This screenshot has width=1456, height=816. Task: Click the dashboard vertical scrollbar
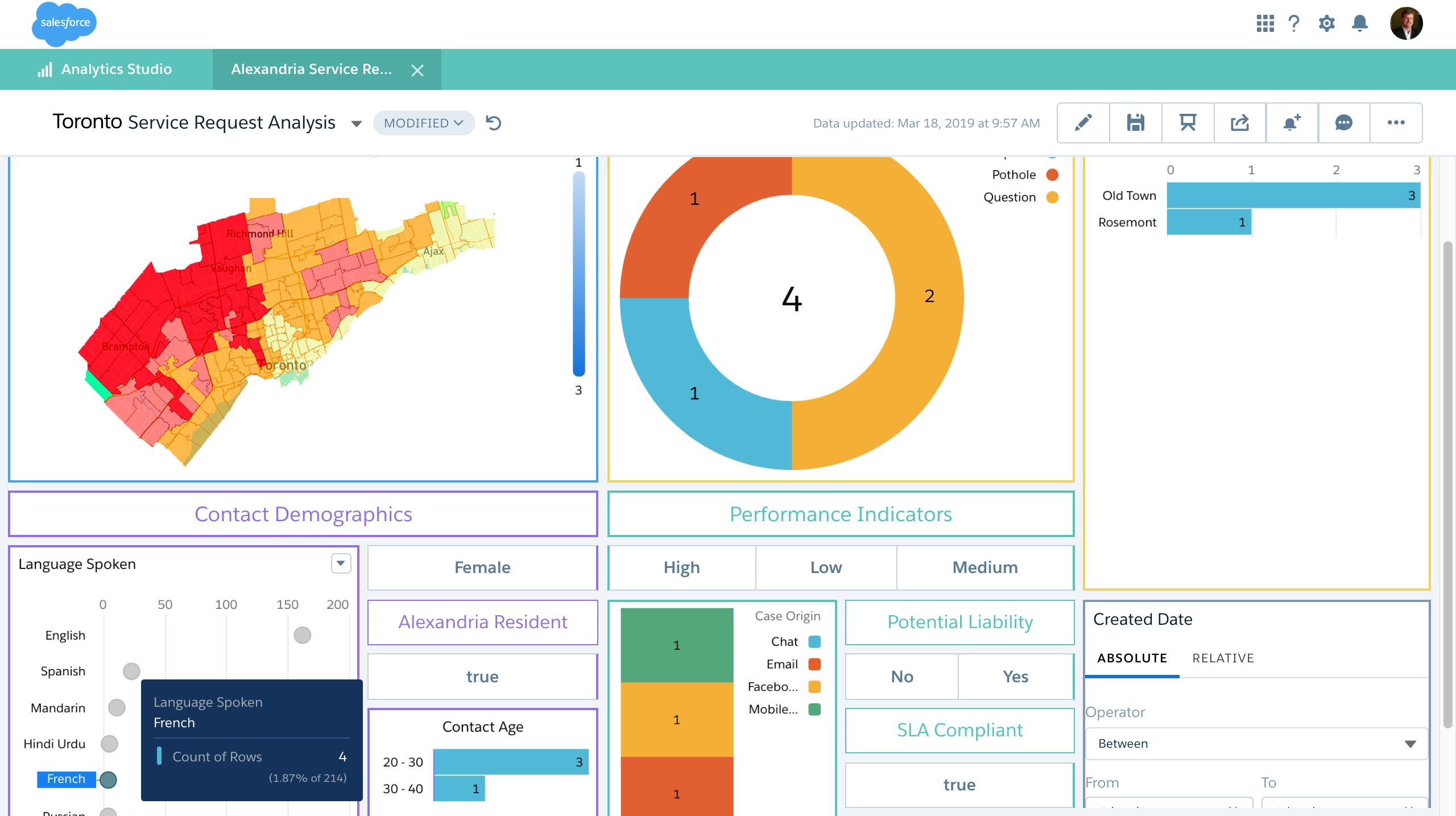pos(1448,485)
